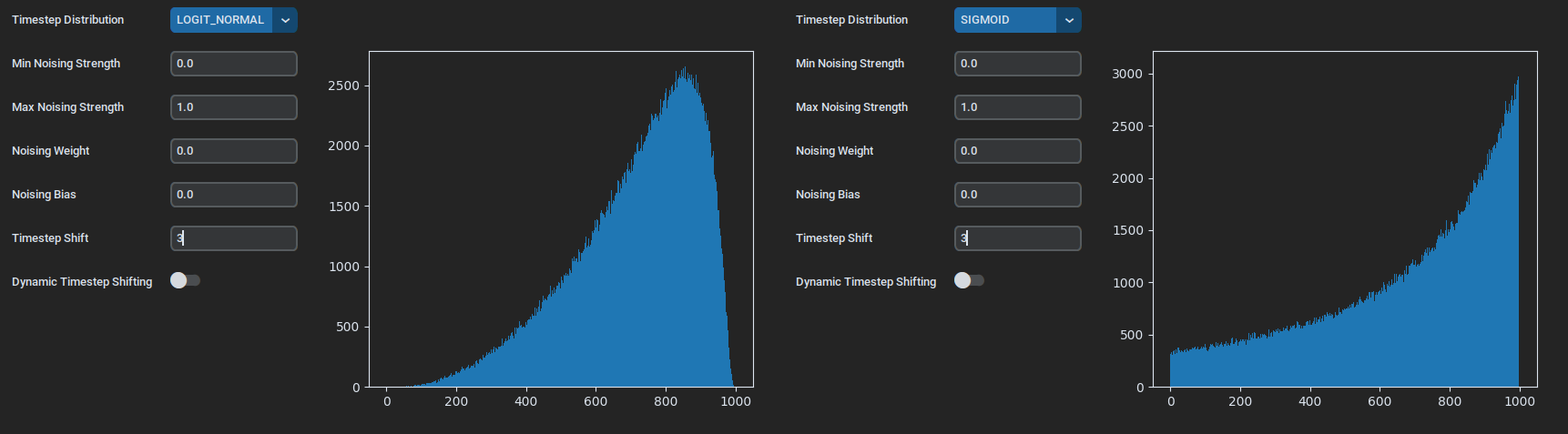This screenshot has width=1568, height=434.
Task: Focus Noising Weight field in LOGIT_NORMAL panel
Action: click(x=234, y=151)
